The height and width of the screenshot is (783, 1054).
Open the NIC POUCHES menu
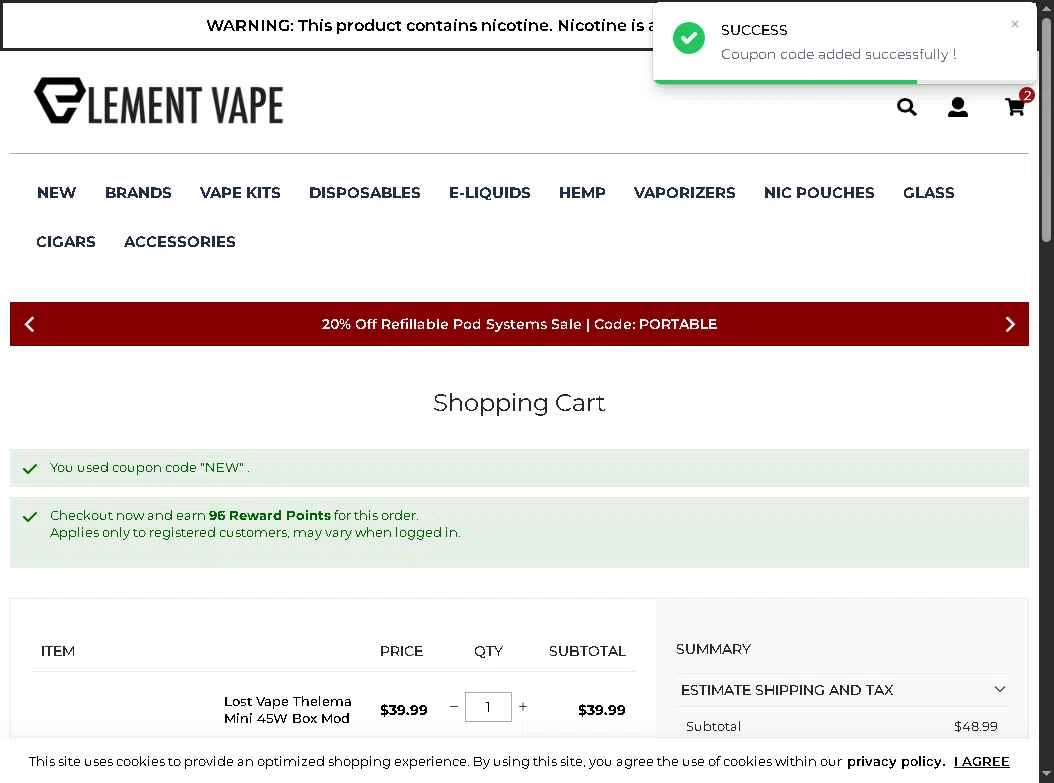point(819,193)
